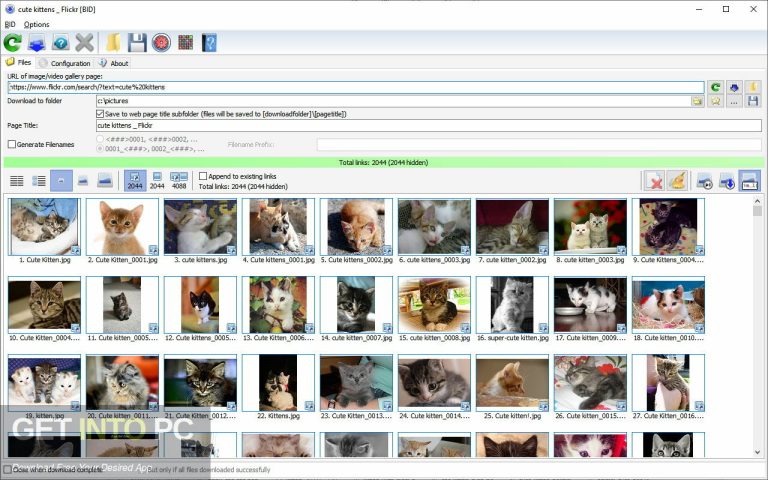Click the Filename Prefix input field
This screenshot has width=768, height=480.
click(x=539, y=144)
